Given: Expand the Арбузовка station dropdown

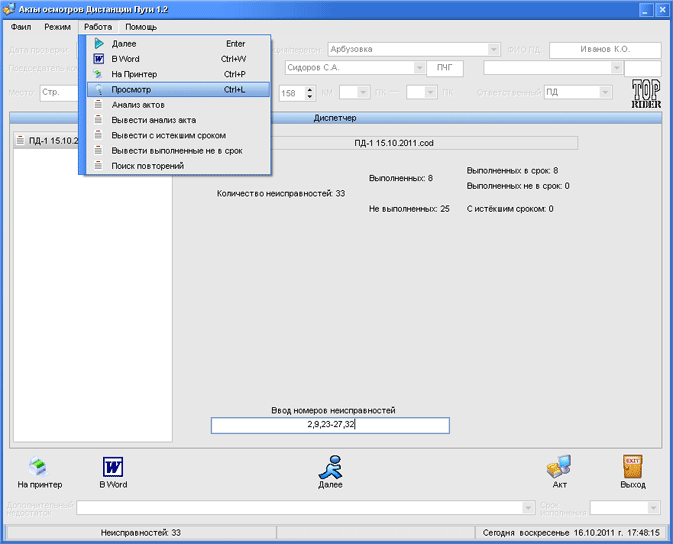Looking at the screenshot, I should click(494, 49).
